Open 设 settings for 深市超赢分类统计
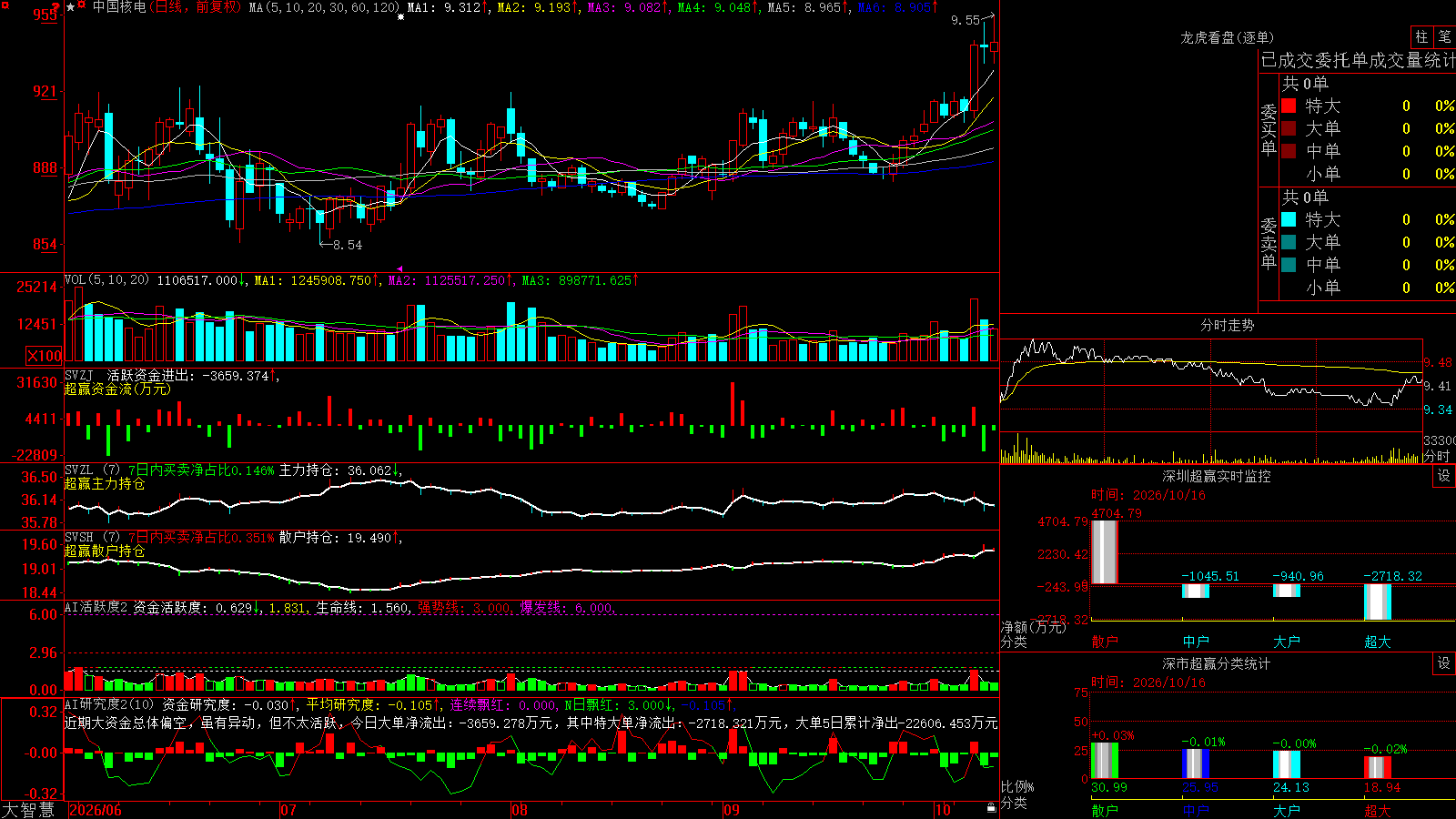Image resolution: width=1456 pixels, height=819 pixels. pyautogui.click(x=1444, y=663)
